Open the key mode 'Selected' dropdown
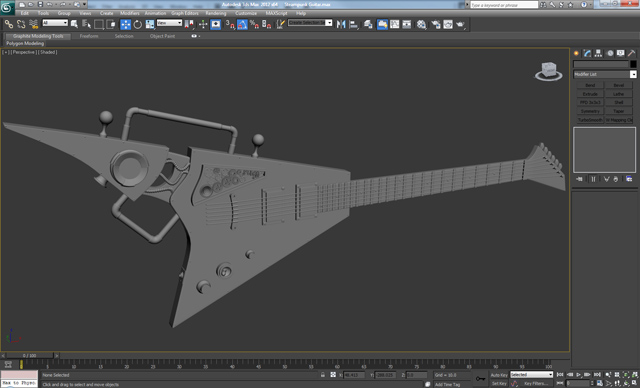 (x=531, y=375)
